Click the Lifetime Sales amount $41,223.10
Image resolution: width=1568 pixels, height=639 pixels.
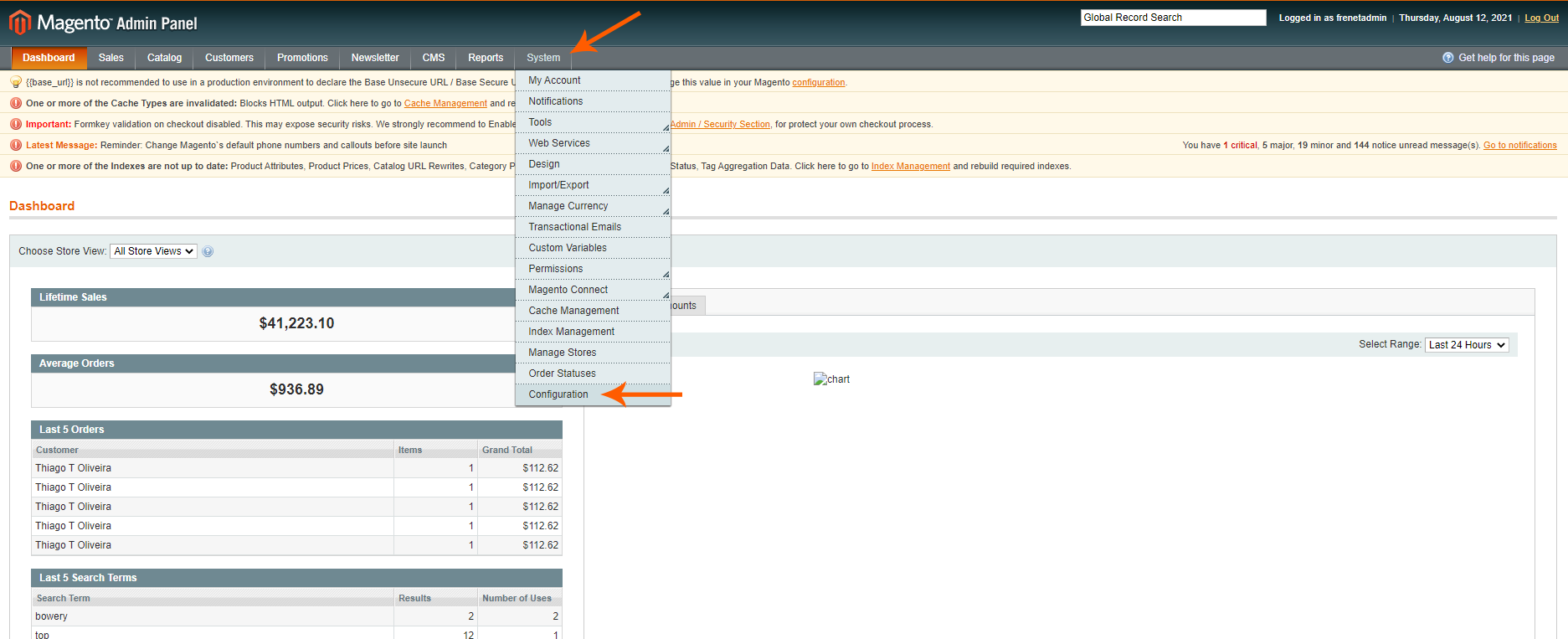(296, 323)
